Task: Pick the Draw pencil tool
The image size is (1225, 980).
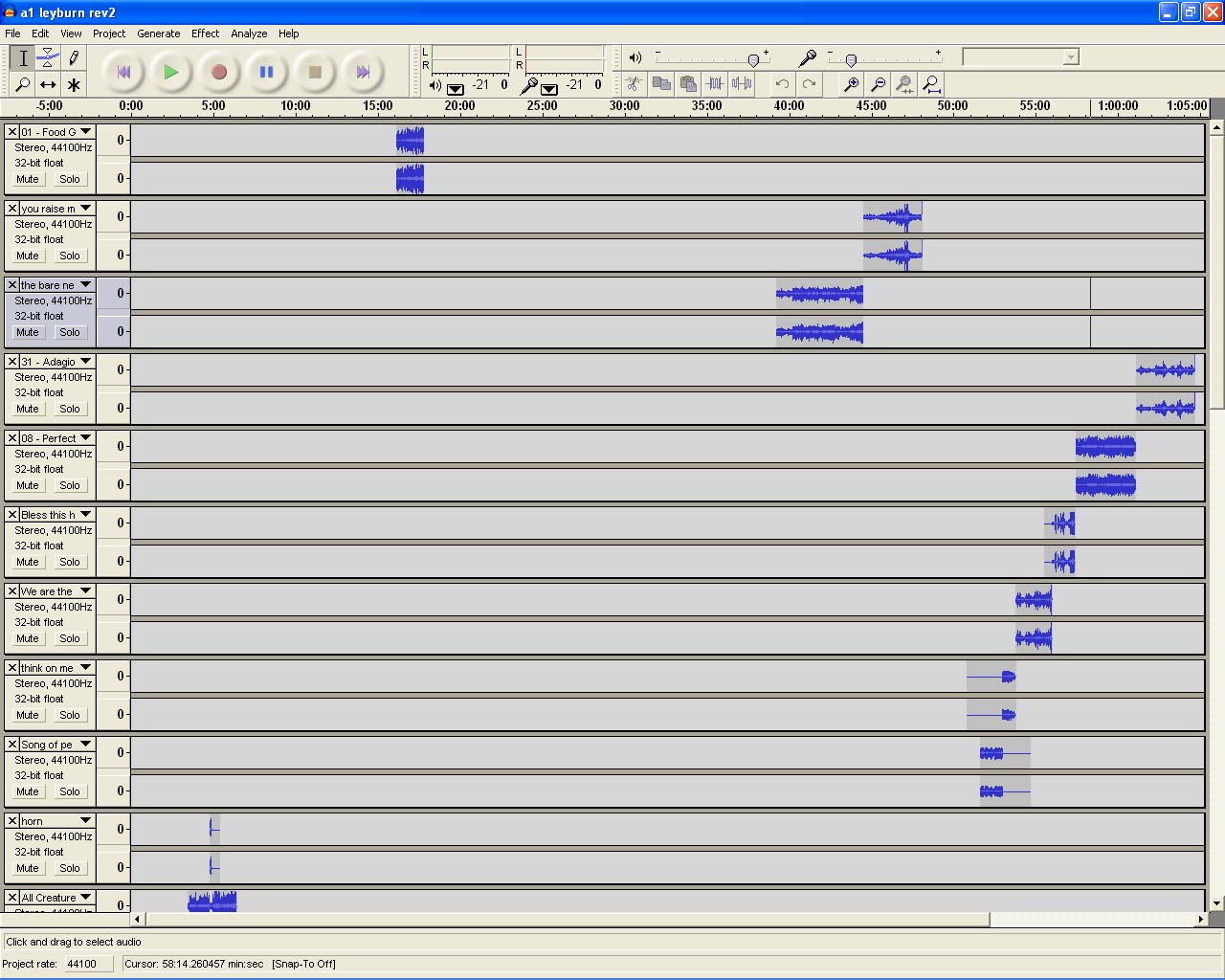Action: pos(74,58)
